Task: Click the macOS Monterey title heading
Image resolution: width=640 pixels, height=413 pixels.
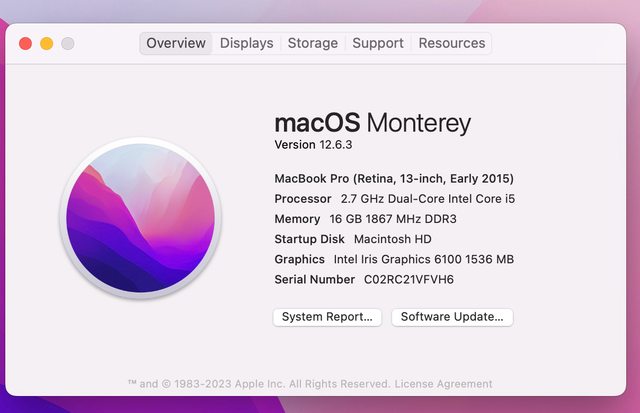Action: coord(372,123)
